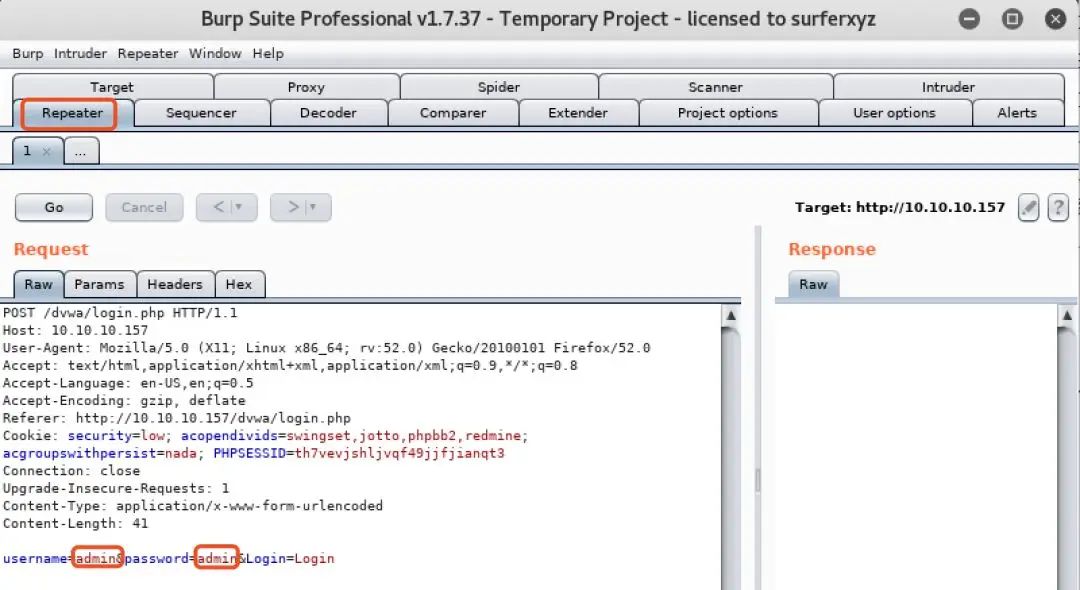Image resolution: width=1080 pixels, height=590 pixels.
Task: Switch to the Decoder tab
Action: (x=328, y=113)
